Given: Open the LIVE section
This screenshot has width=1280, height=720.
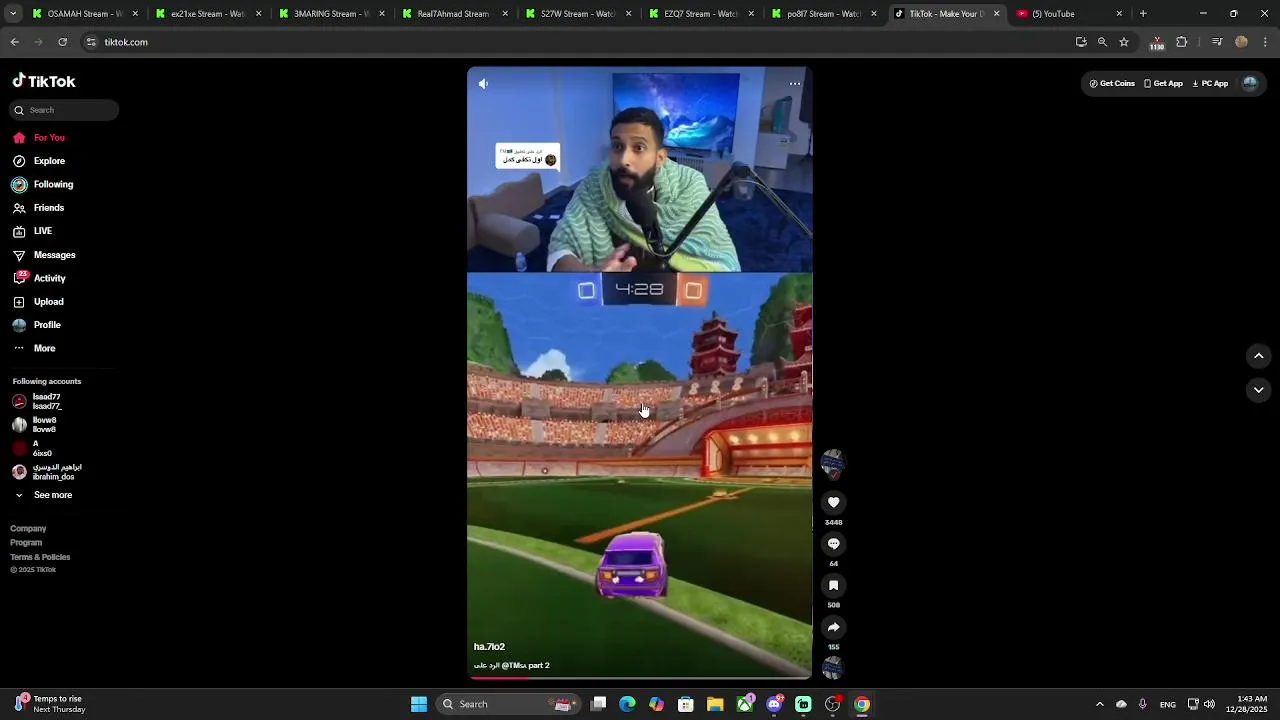Looking at the screenshot, I should 33,231.
